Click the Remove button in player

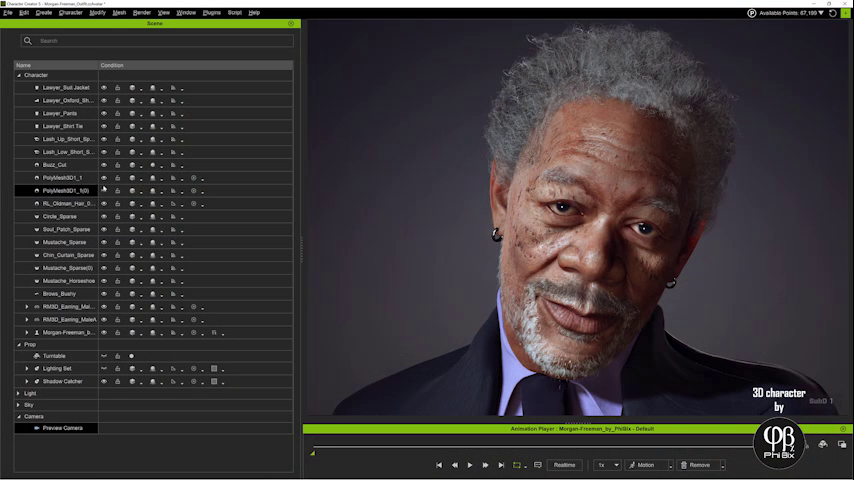tap(699, 465)
